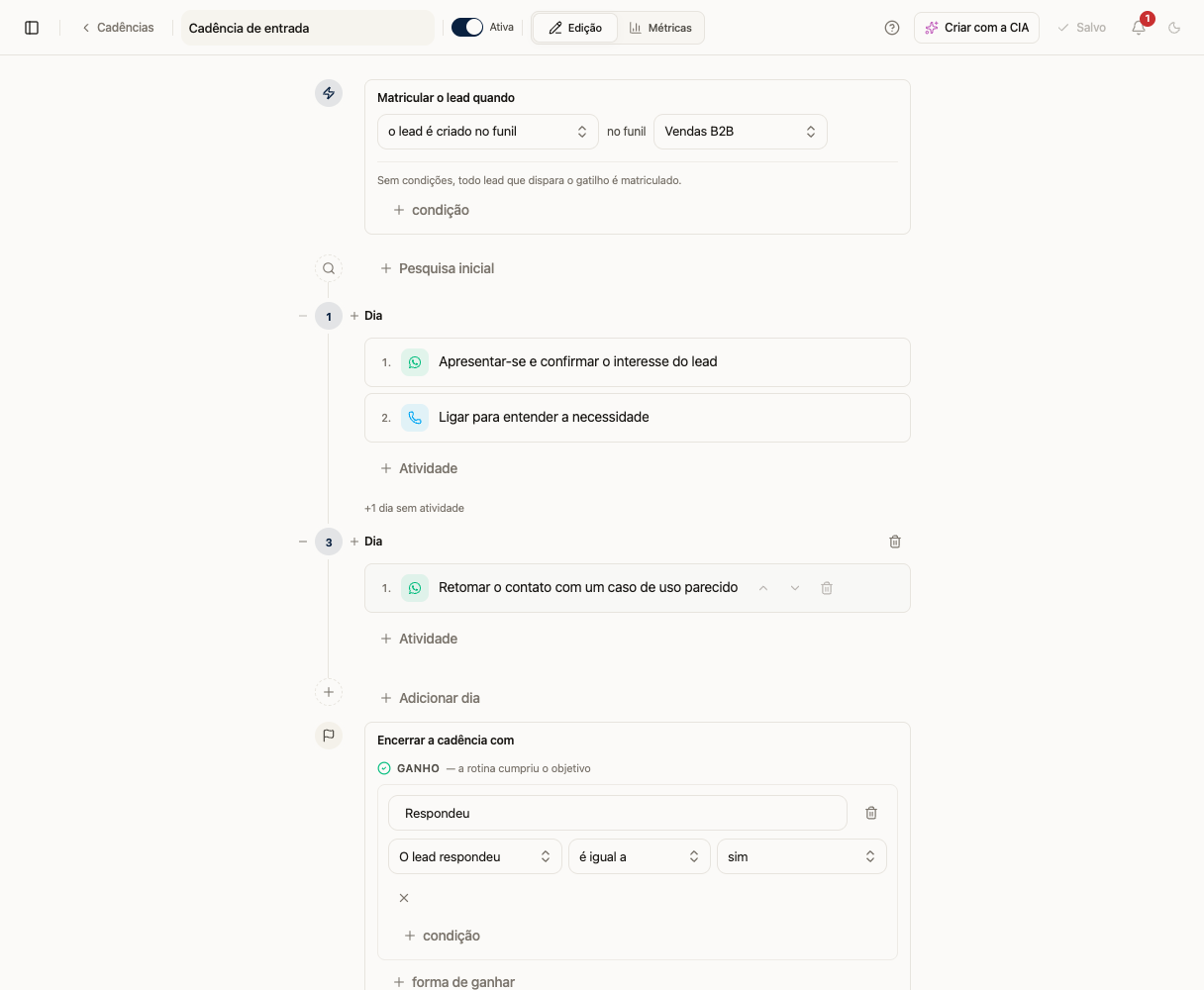Toggle dark mode moon icon

pyautogui.click(x=1174, y=28)
